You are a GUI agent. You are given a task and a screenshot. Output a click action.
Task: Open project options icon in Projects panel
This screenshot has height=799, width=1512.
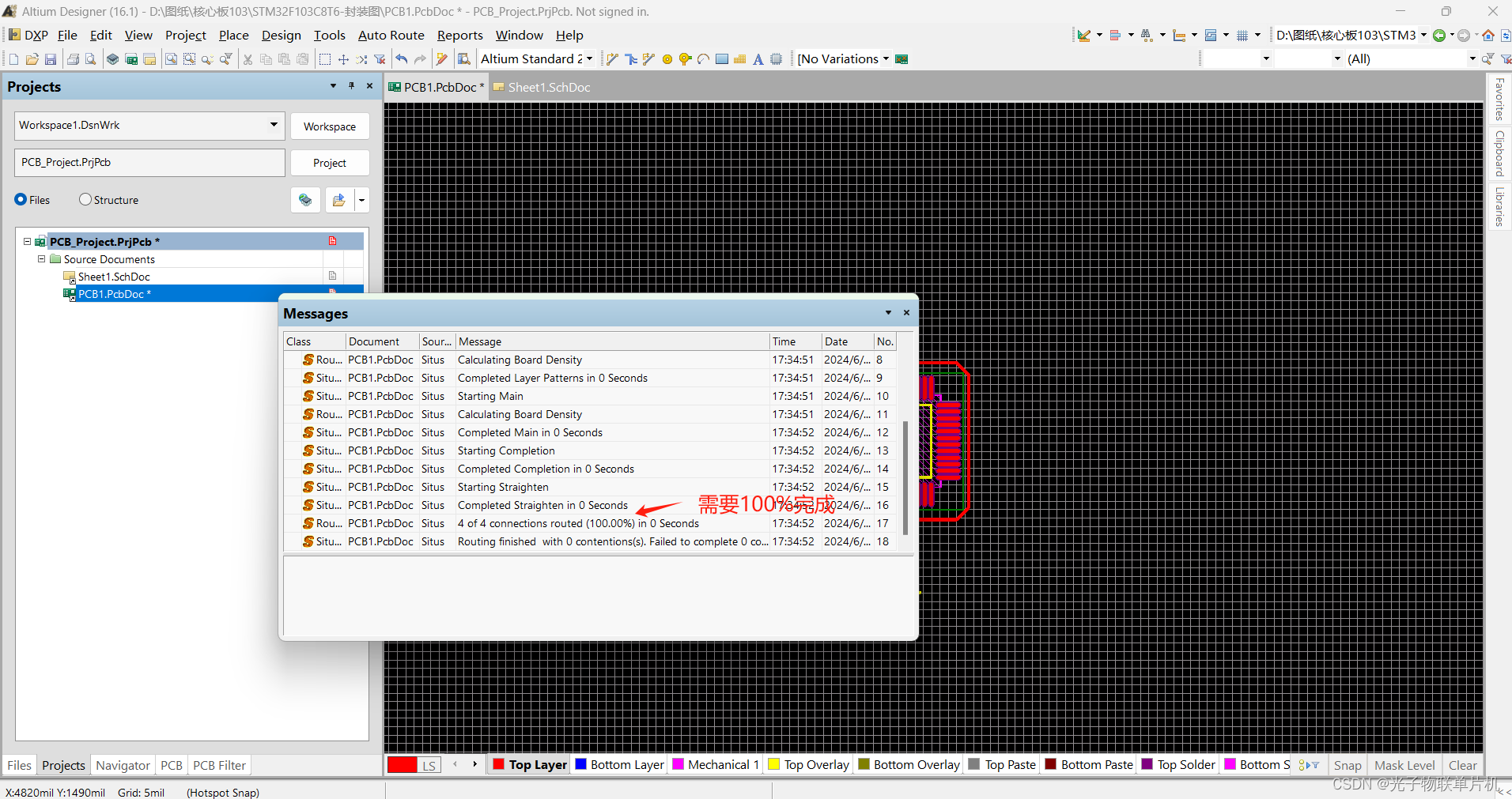click(x=305, y=200)
